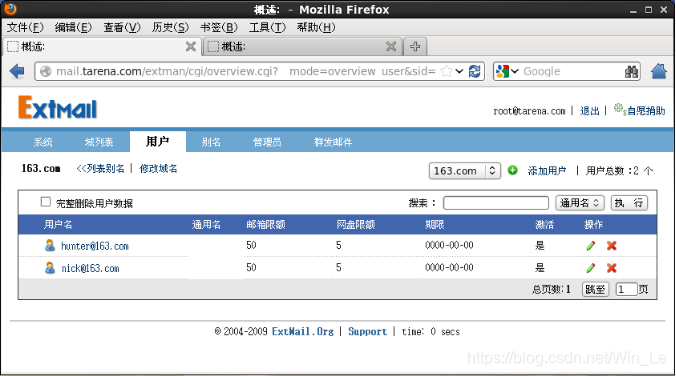Click the ExtMail logo
This screenshot has height=376, width=676.
click(x=57, y=108)
